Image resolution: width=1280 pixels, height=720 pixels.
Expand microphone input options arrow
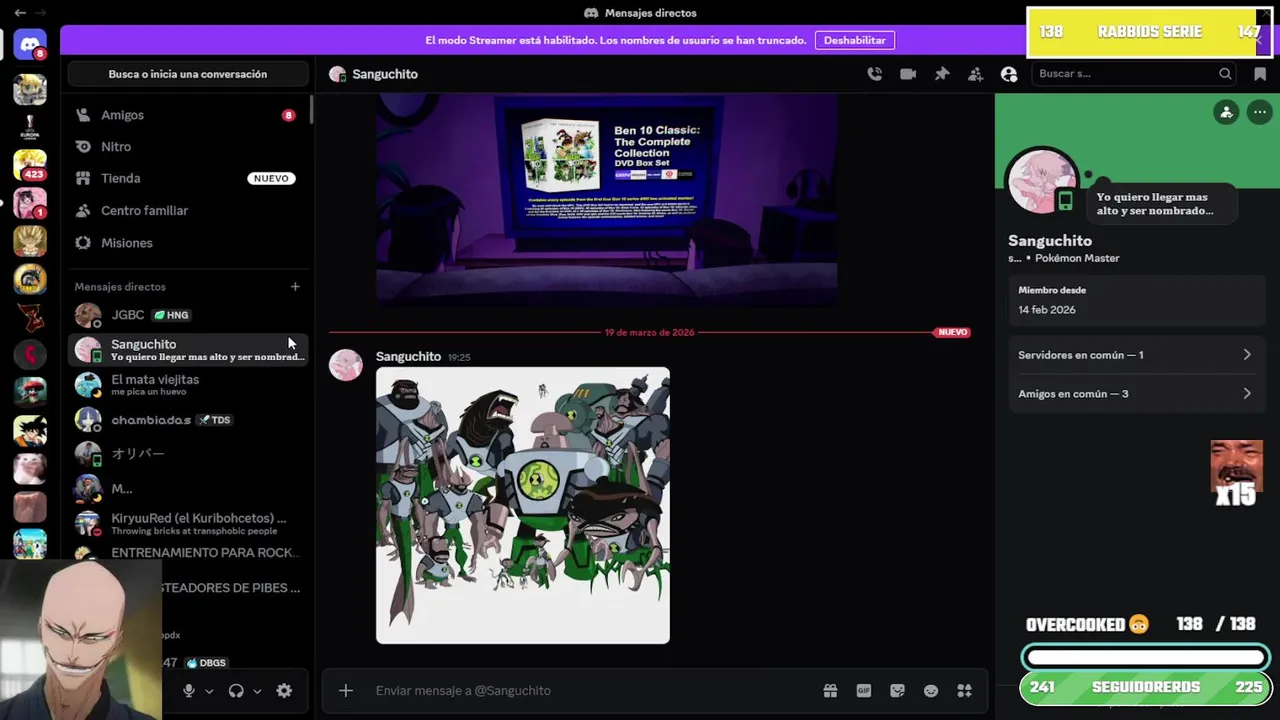point(209,691)
